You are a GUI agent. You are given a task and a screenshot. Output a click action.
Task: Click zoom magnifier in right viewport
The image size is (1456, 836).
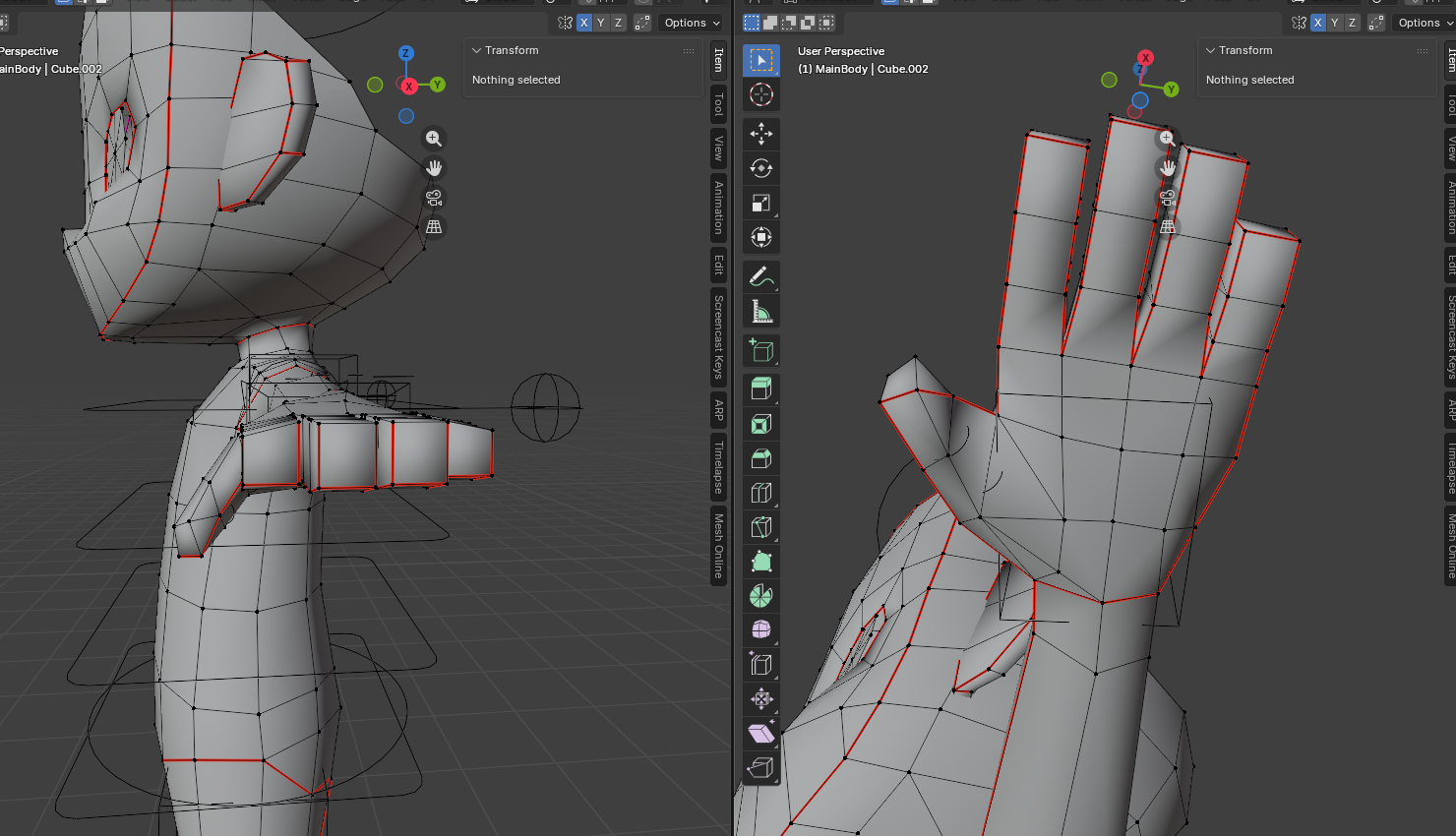[1167, 139]
